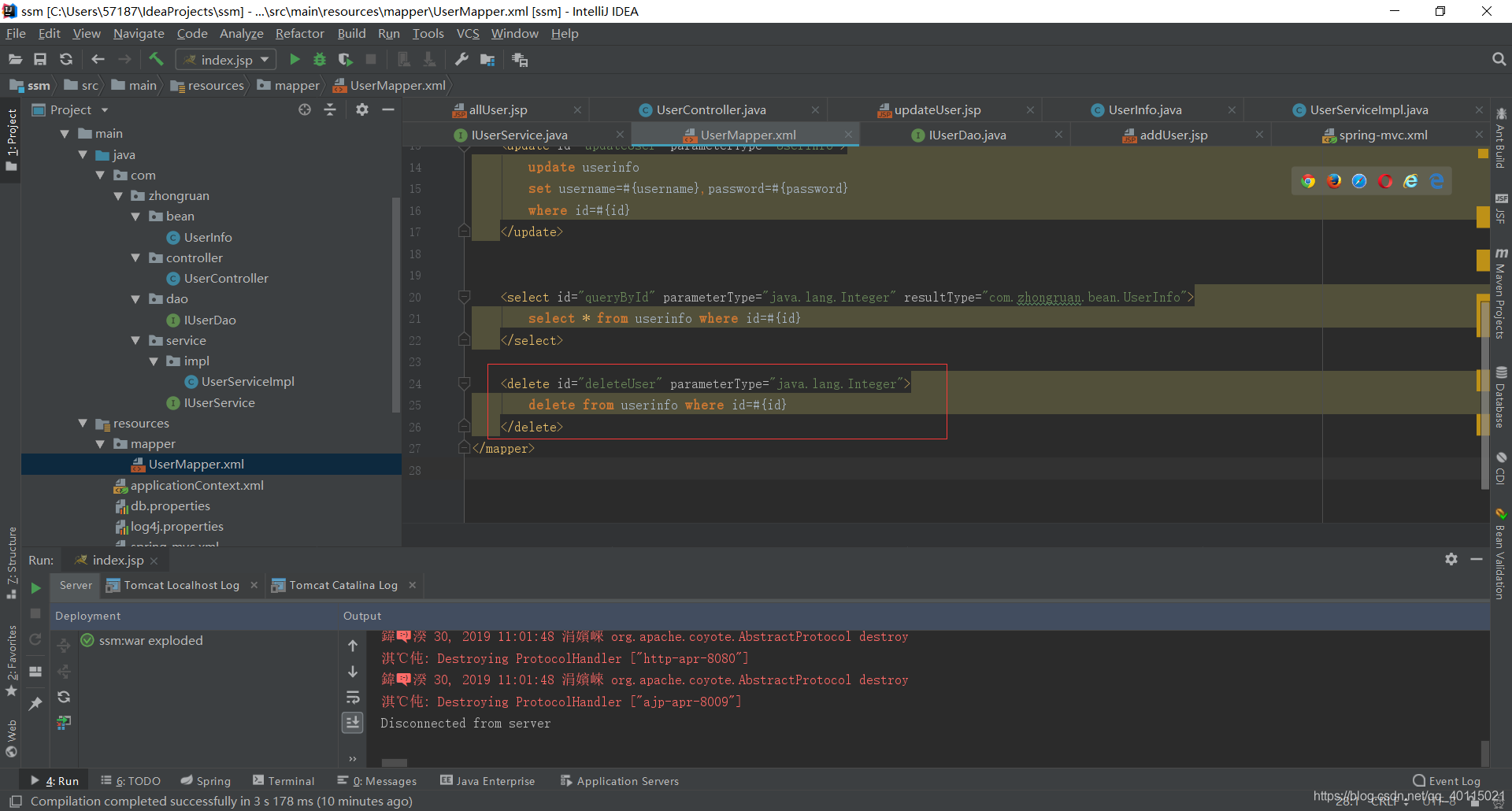Screen dimensions: 1512x811
Task: Open Project Structure icon in toolbar
Action: click(x=487, y=60)
